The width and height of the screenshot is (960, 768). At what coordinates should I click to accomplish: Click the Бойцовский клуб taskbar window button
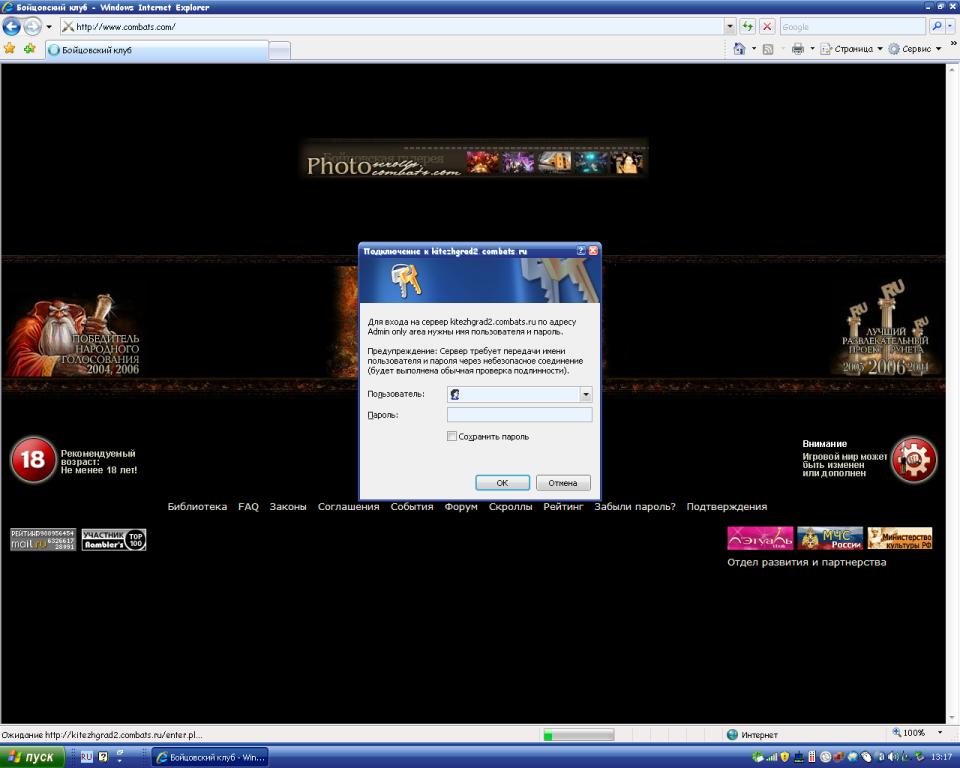210,758
